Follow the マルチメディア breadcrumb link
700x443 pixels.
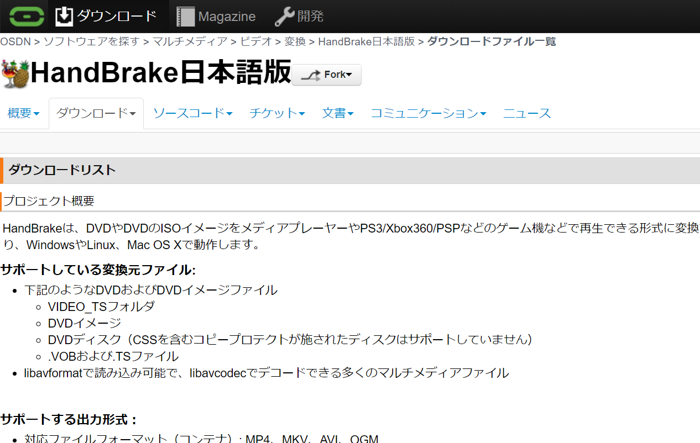coord(190,42)
